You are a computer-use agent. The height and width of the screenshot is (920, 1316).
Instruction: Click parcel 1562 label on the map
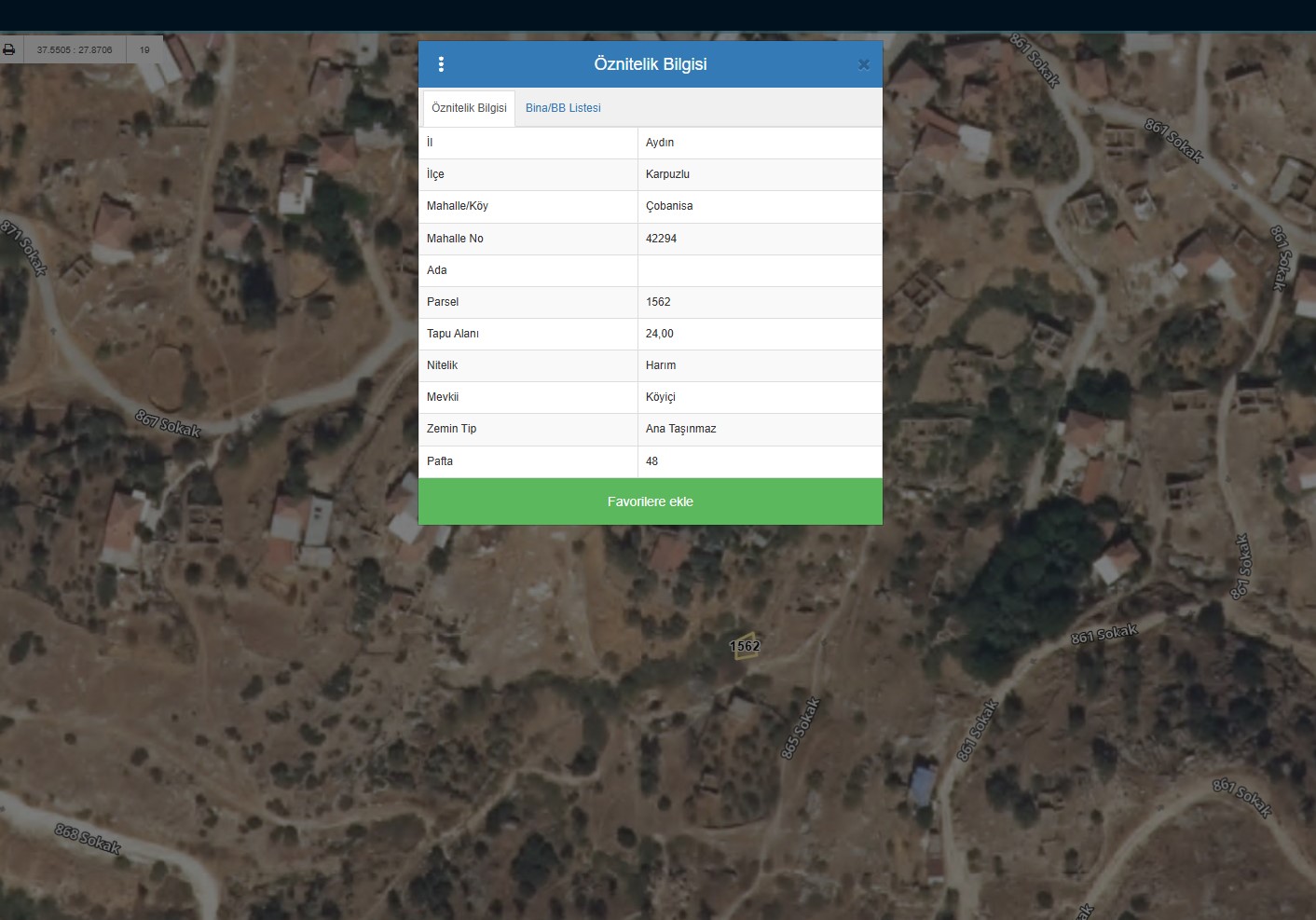tap(745, 646)
